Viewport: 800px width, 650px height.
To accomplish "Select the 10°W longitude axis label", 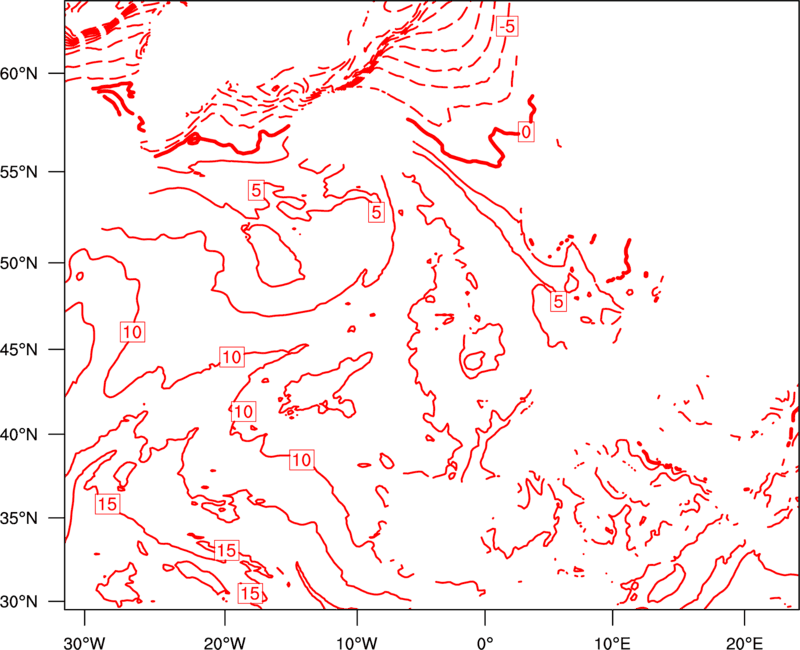I will (357, 643).
